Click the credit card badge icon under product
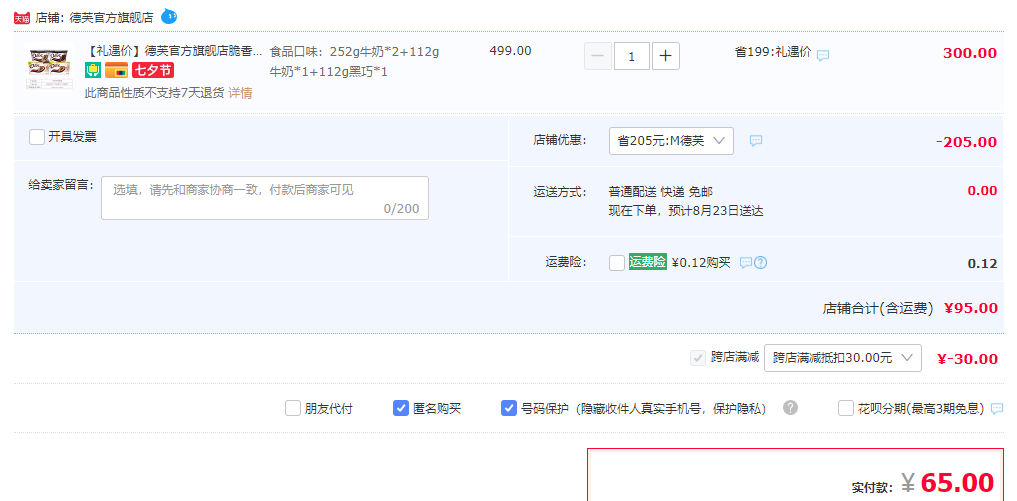 116,70
